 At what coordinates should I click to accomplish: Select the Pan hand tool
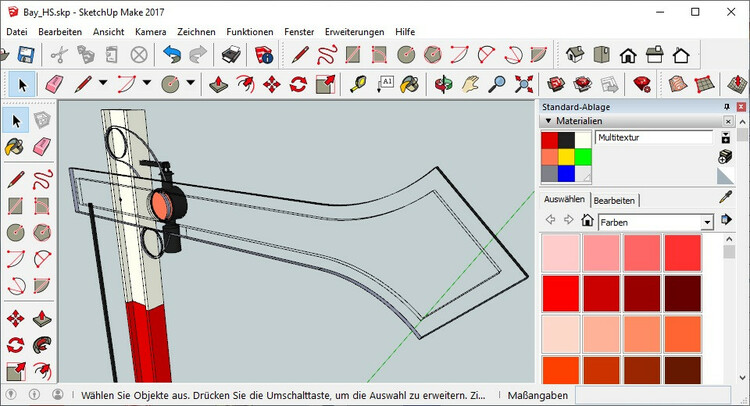[x=470, y=83]
